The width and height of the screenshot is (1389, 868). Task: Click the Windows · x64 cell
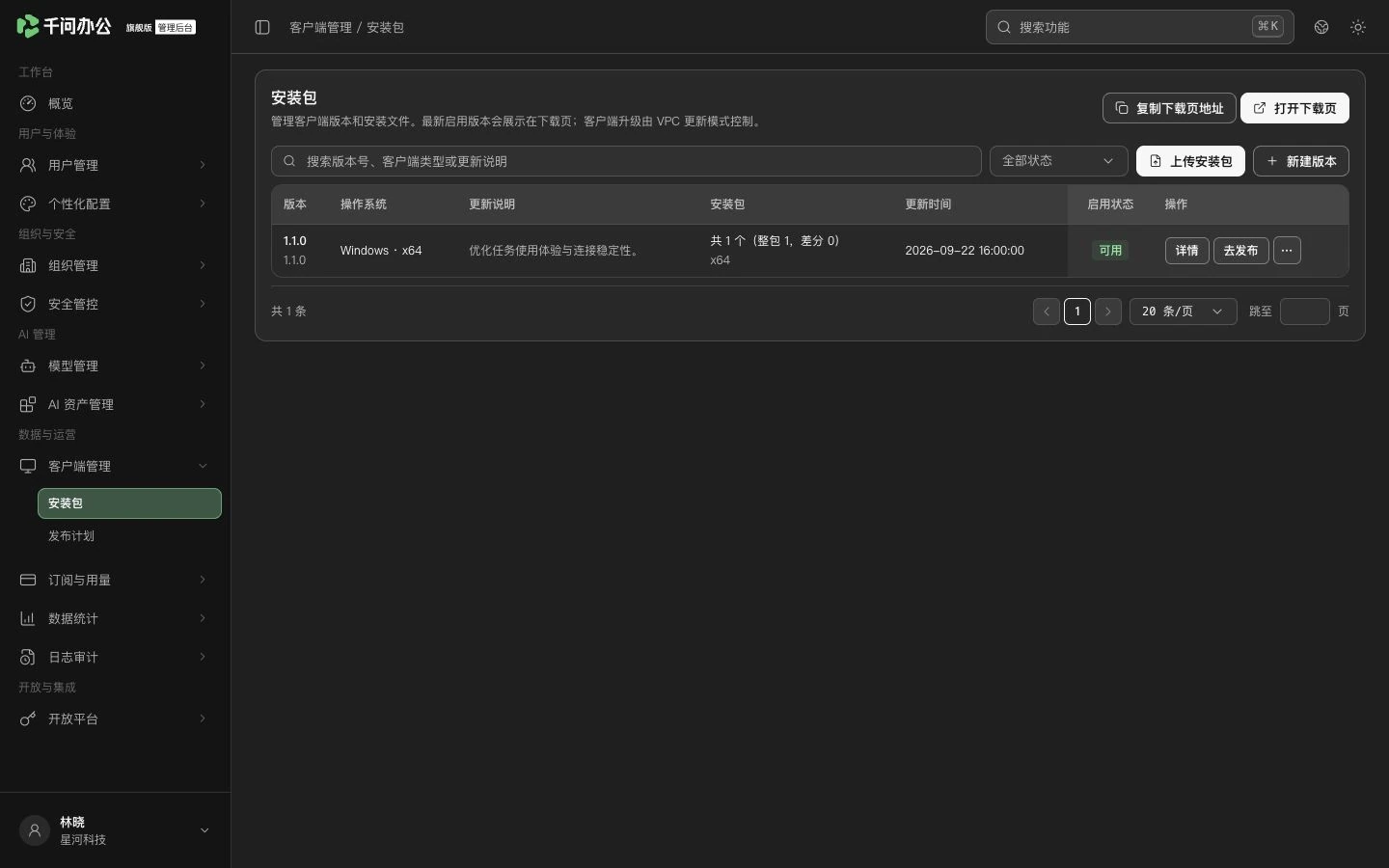coord(381,251)
